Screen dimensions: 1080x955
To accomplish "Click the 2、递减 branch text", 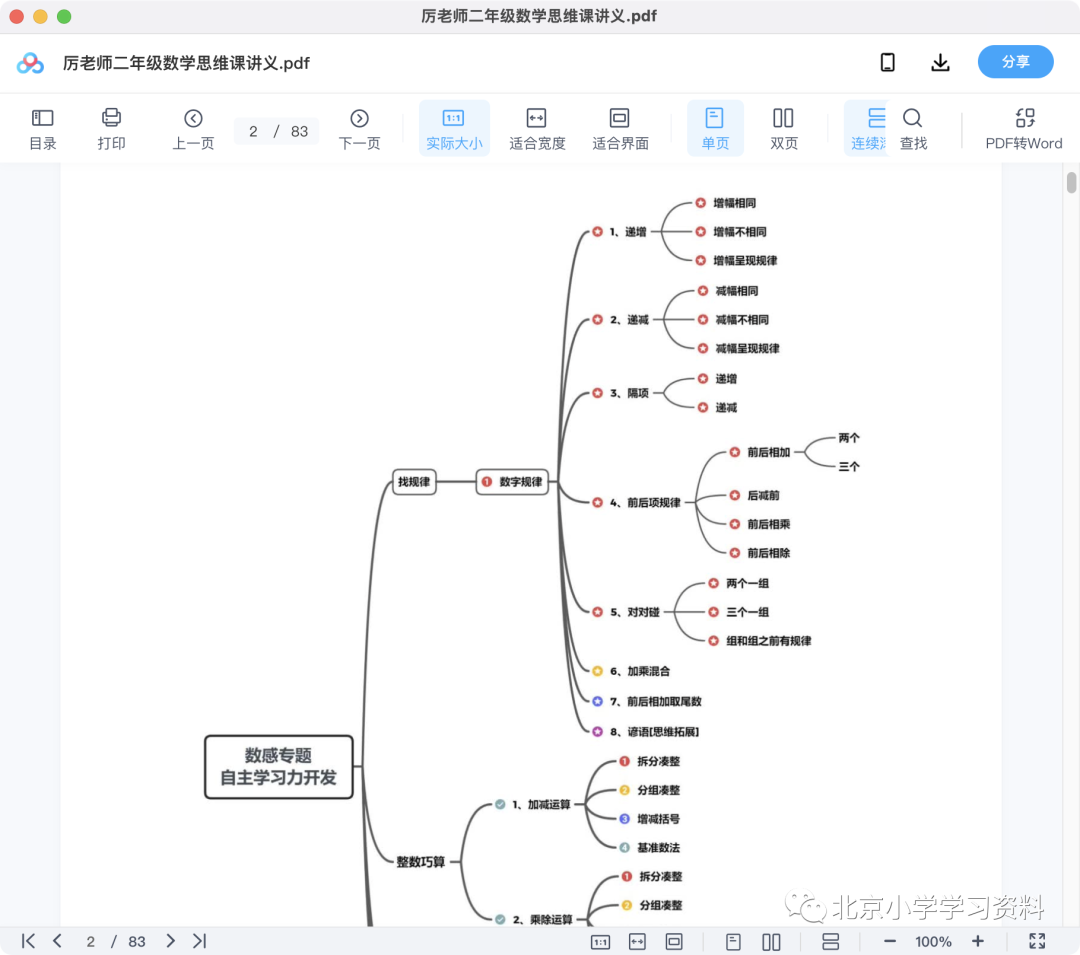I will click(629, 319).
